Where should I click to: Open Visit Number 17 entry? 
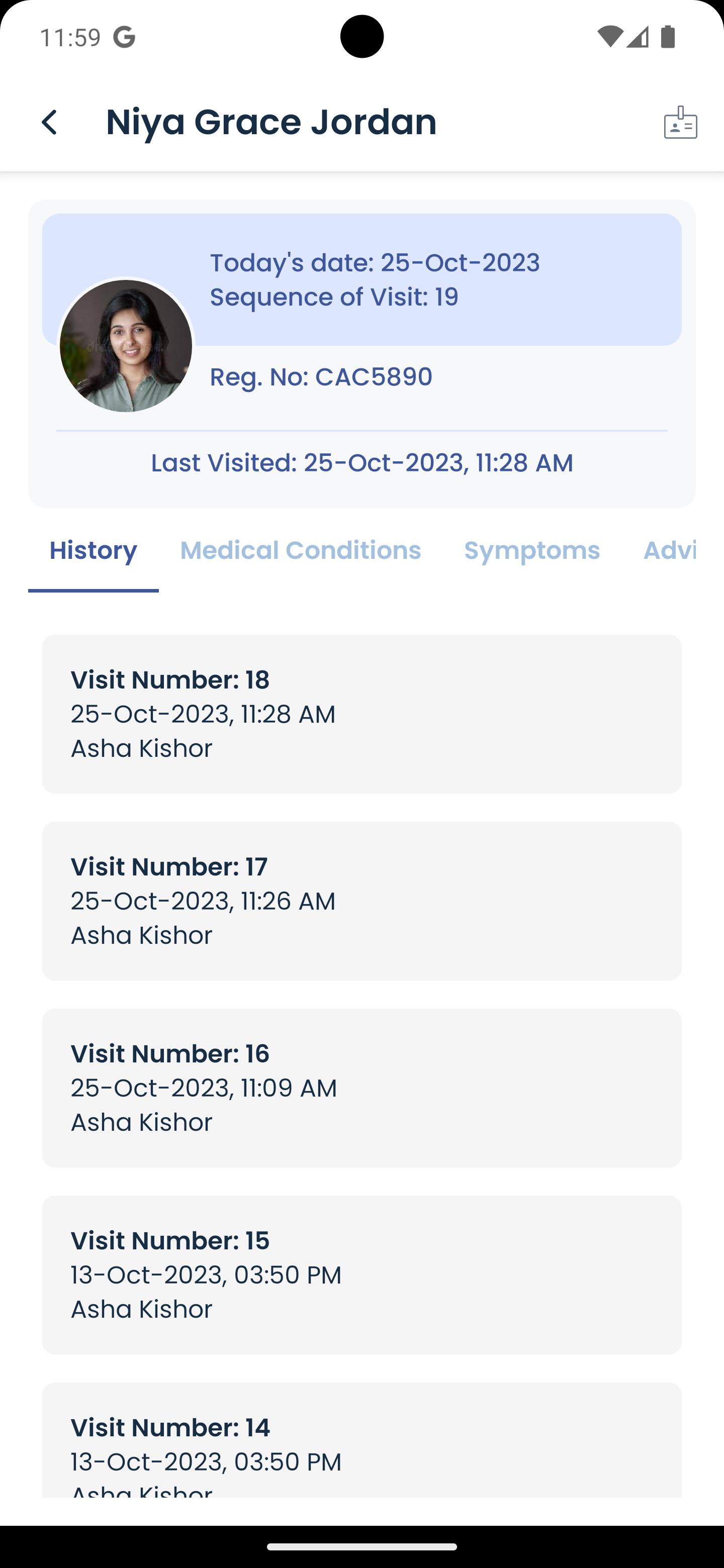361,901
